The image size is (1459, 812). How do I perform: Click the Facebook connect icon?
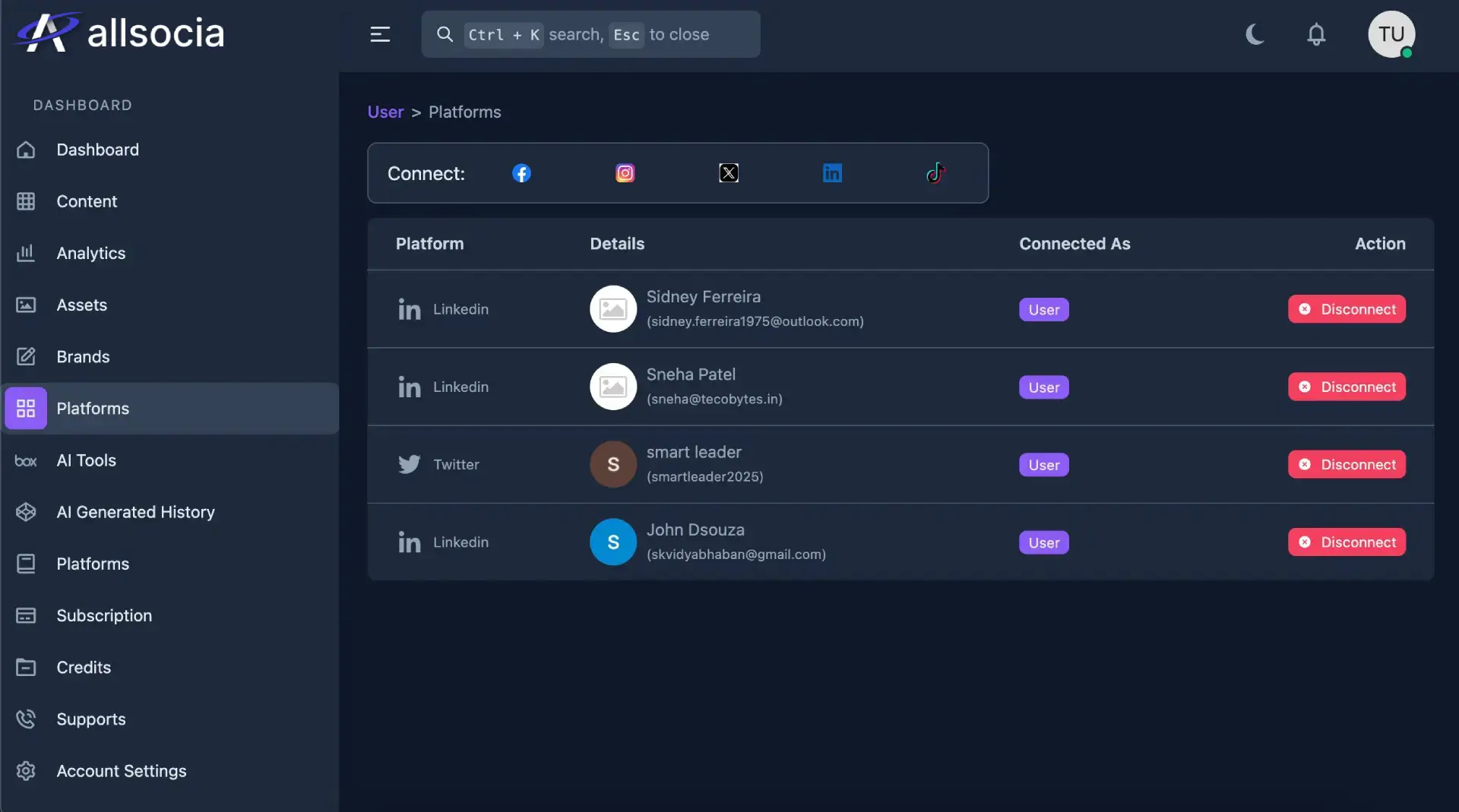[x=521, y=173]
